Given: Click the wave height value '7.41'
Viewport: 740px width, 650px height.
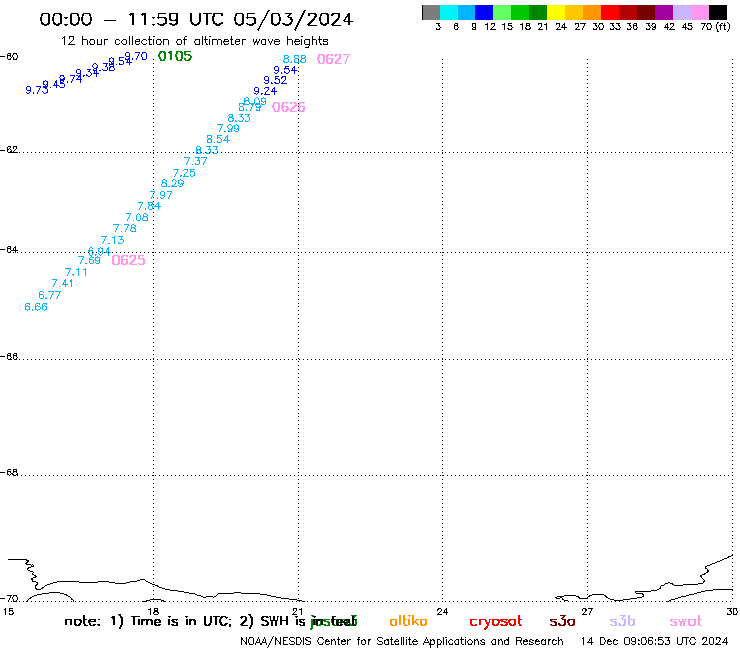Looking at the screenshot, I should coord(62,283).
